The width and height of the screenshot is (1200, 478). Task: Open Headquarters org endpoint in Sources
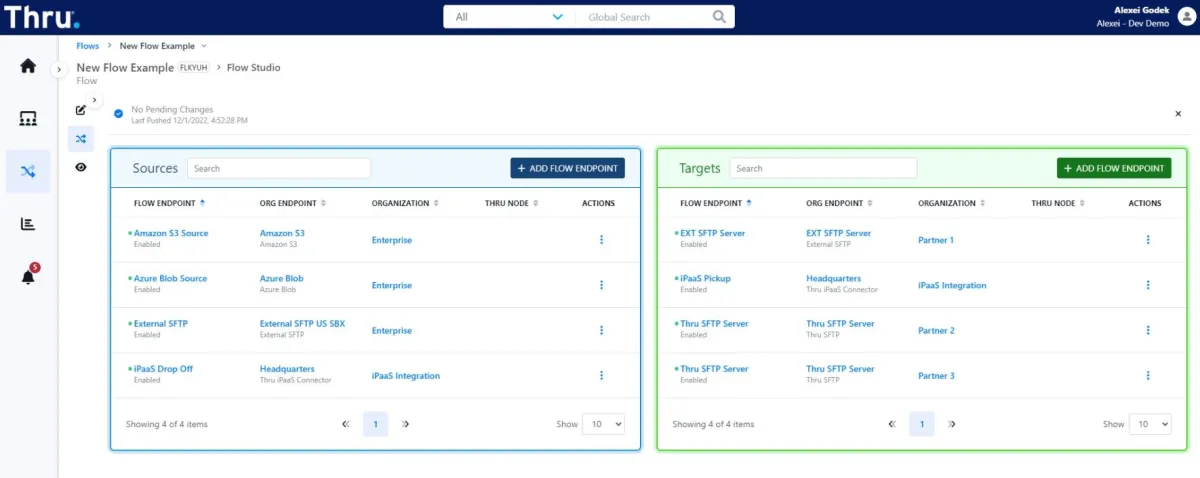[287, 369]
